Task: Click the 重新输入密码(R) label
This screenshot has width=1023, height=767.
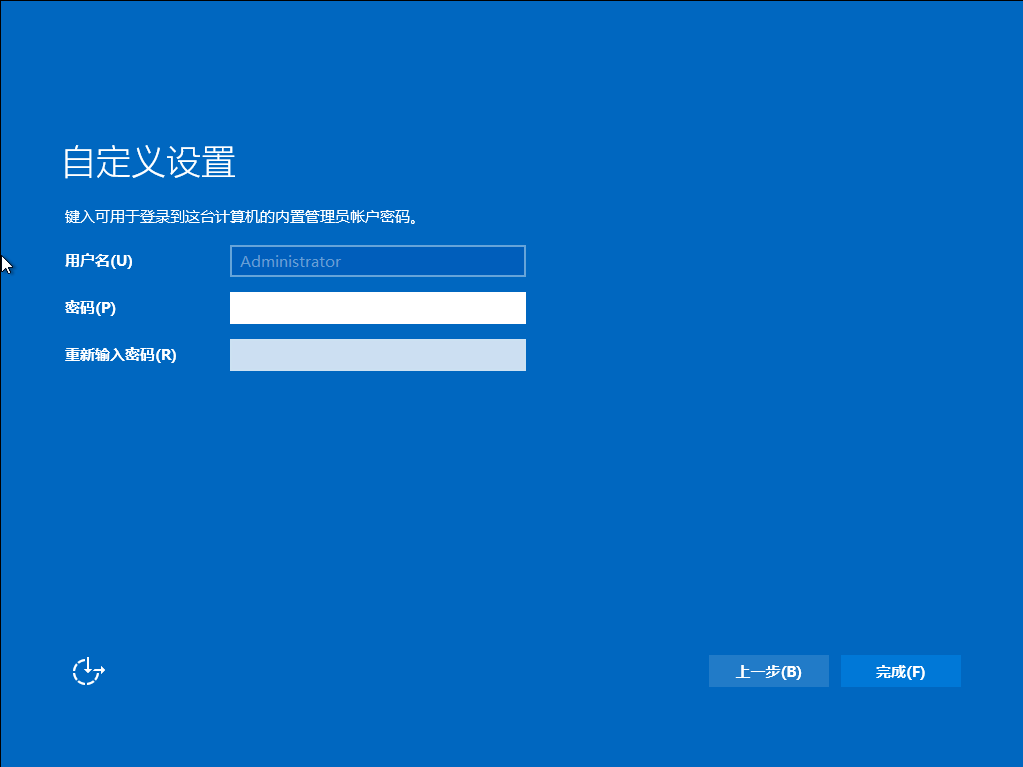Action: tap(121, 355)
